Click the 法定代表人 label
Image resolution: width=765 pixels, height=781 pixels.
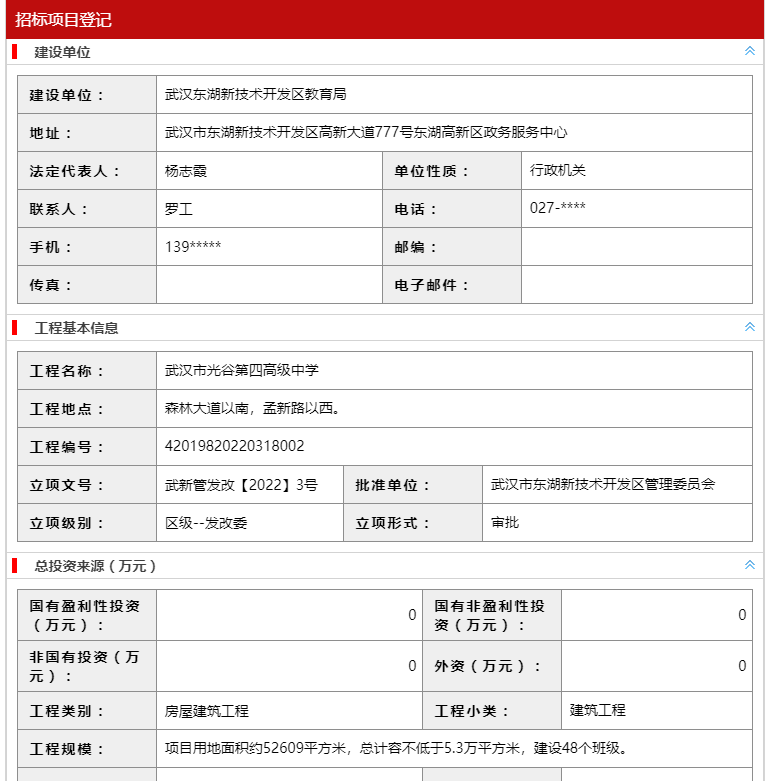pyautogui.click(x=74, y=171)
